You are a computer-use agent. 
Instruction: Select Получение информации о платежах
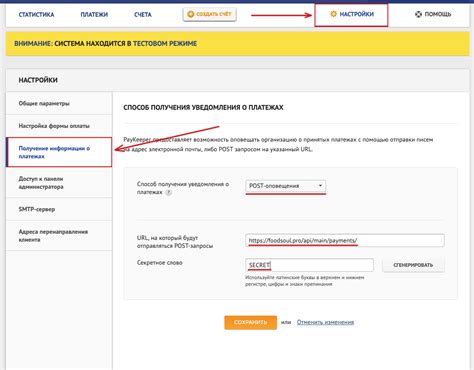(59, 152)
